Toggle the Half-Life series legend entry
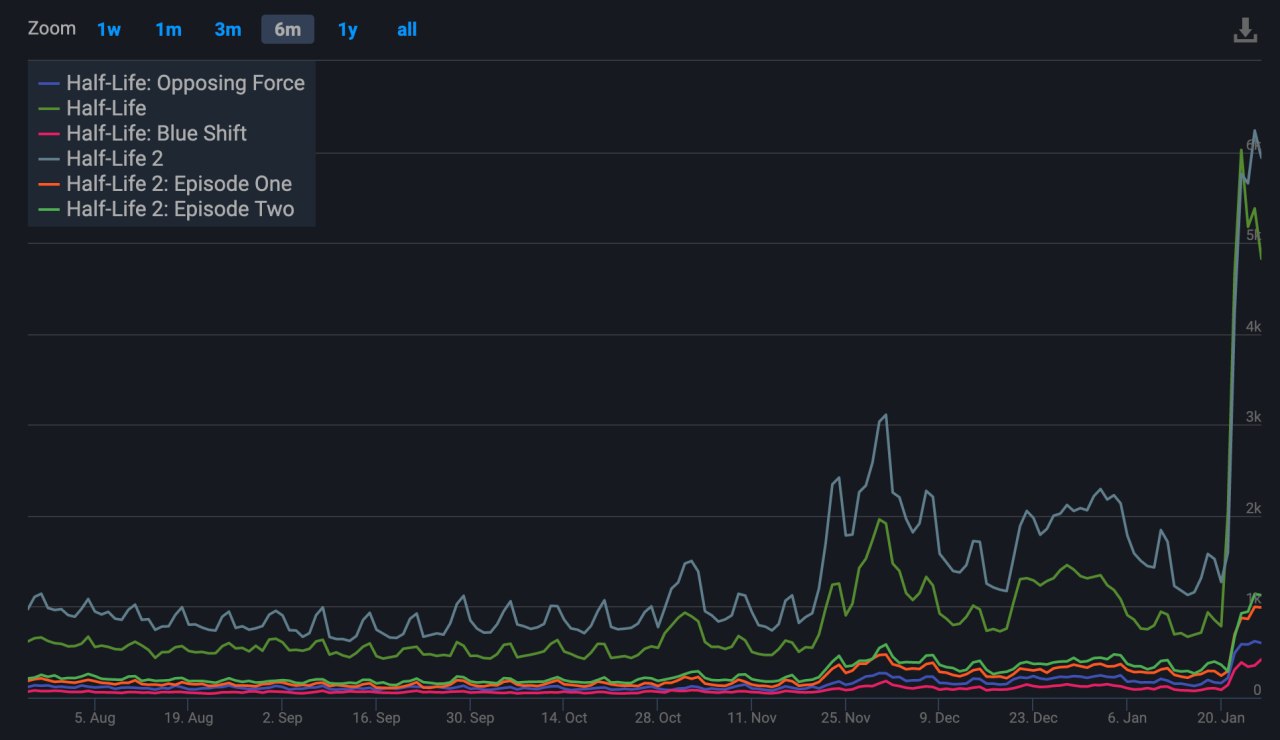This screenshot has height=740, width=1280. (92, 108)
